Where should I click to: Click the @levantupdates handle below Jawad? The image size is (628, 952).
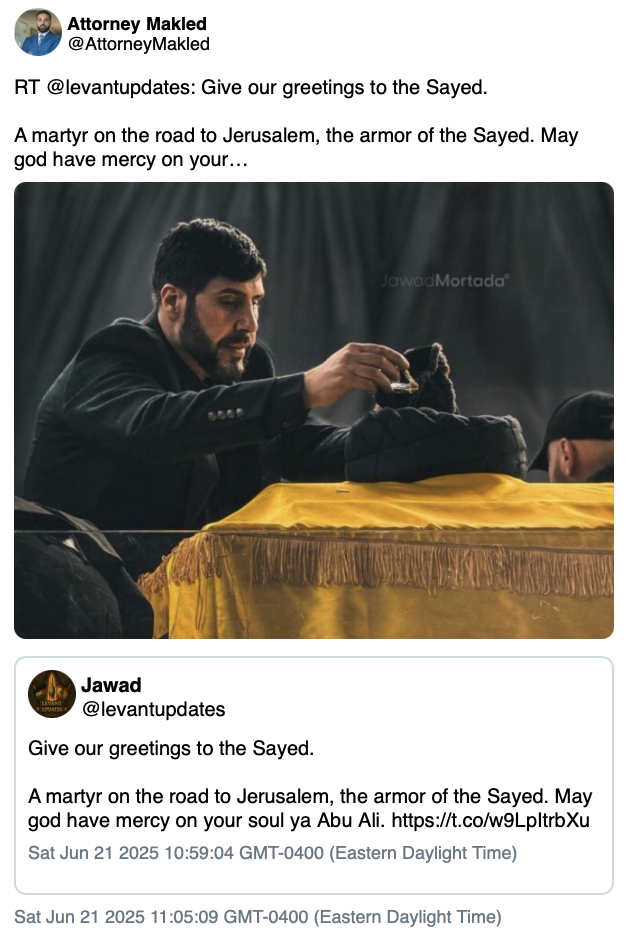(153, 709)
